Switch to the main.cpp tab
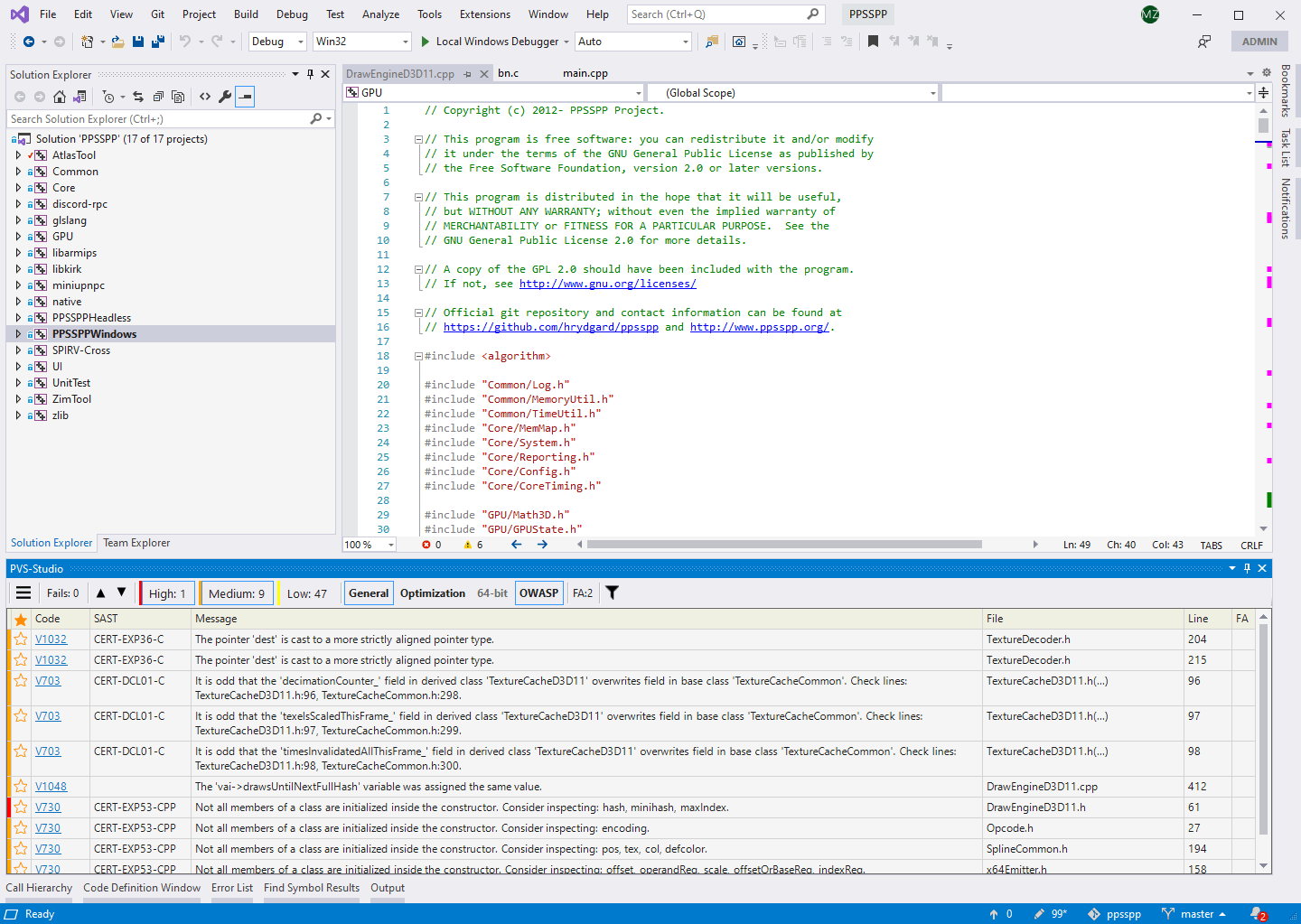Image resolution: width=1301 pixels, height=924 pixels. (585, 73)
